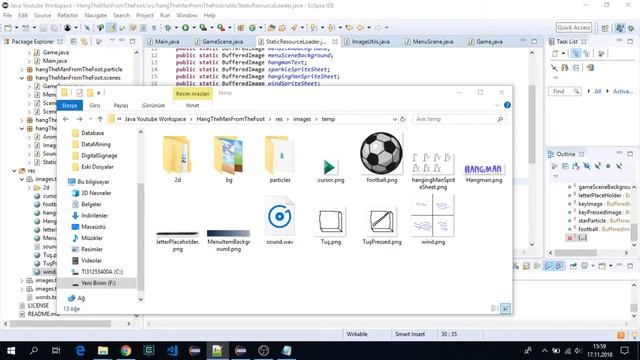This screenshot has height=360, width=640.
Task: Click the images breadcrumb segment
Action: (302, 119)
